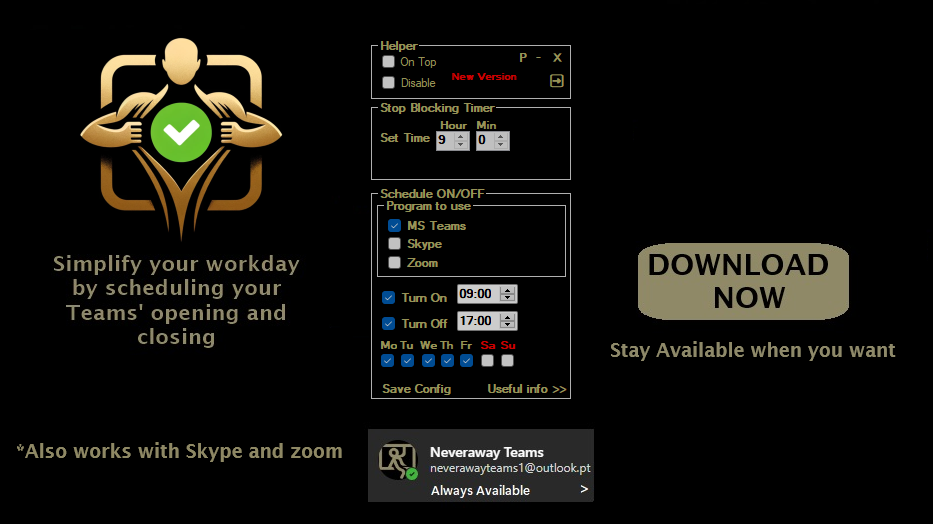Uncheck the Tuesday checkbox
The height and width of the screenshot is (524, 933).
408,360
